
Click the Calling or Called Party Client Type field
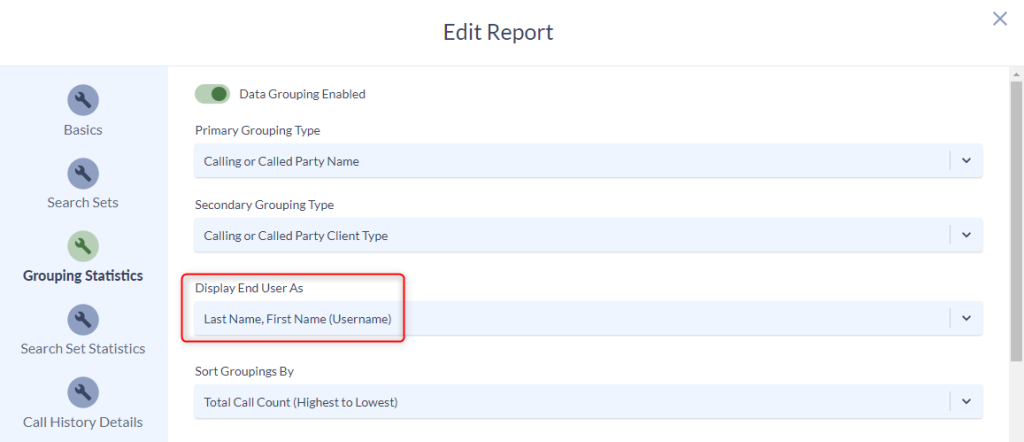pyautogui.click(x=588, y=235)
